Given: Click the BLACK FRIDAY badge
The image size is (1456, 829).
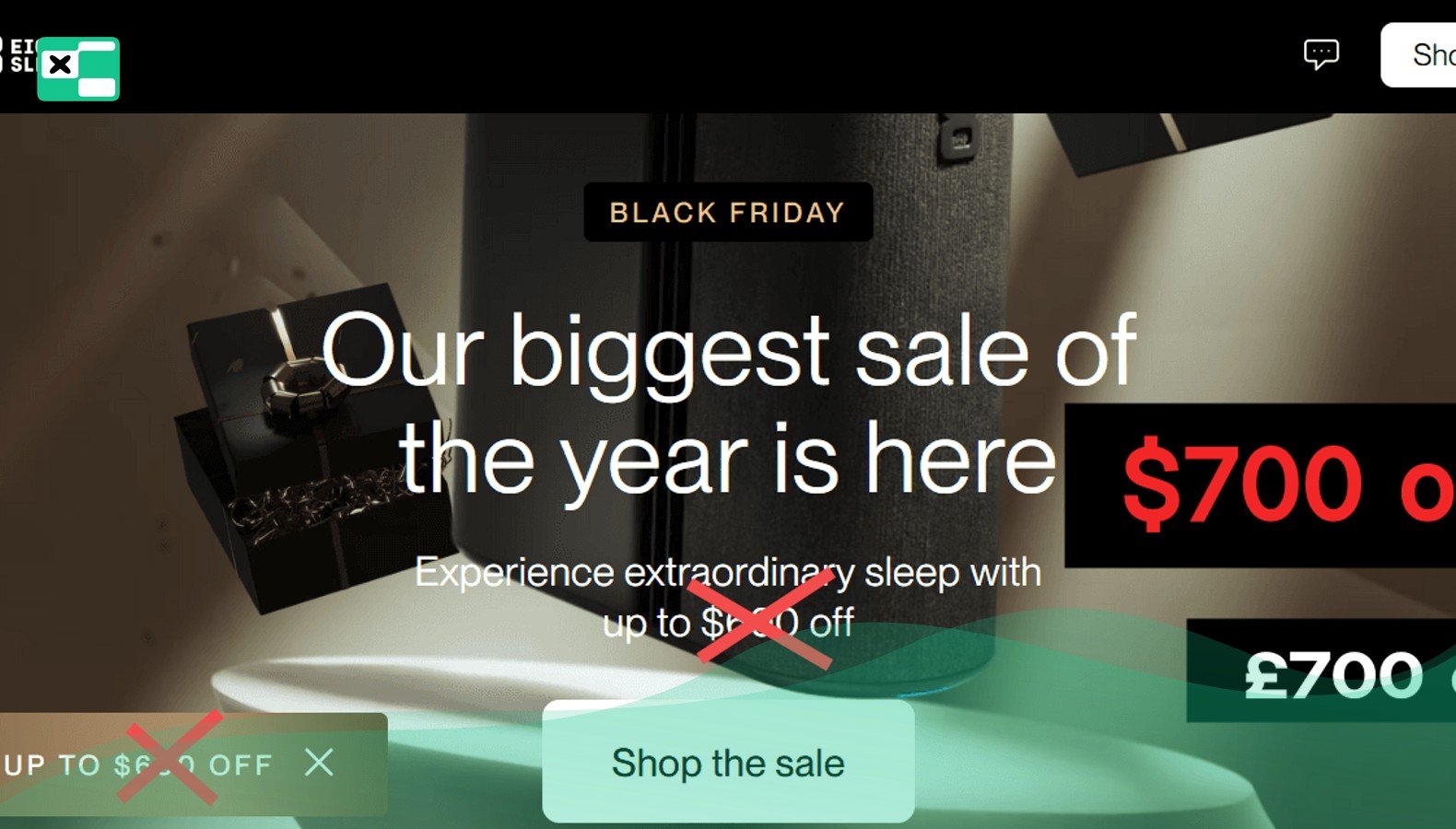Looking at the screenshot, I should click(728, 213).
